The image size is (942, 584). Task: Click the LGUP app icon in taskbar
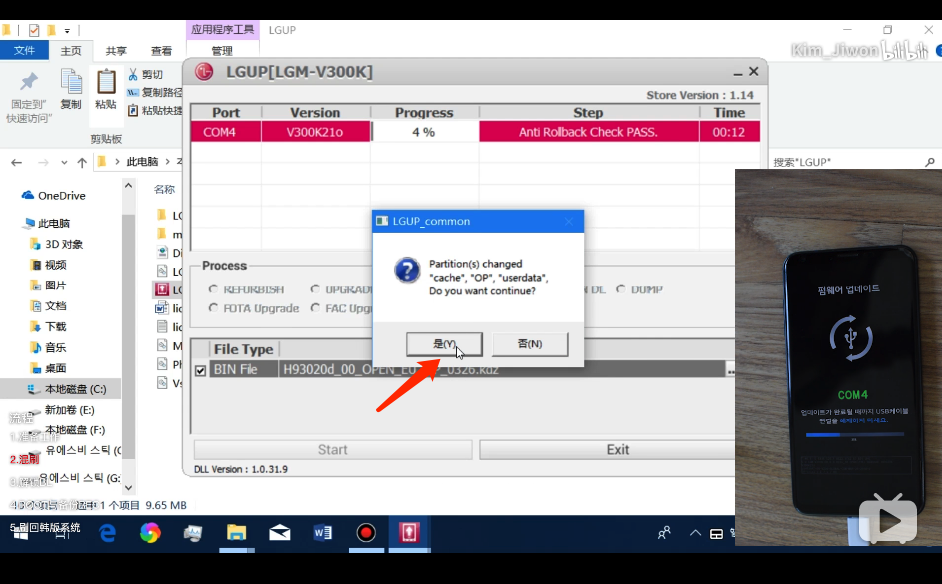point(409,533)
